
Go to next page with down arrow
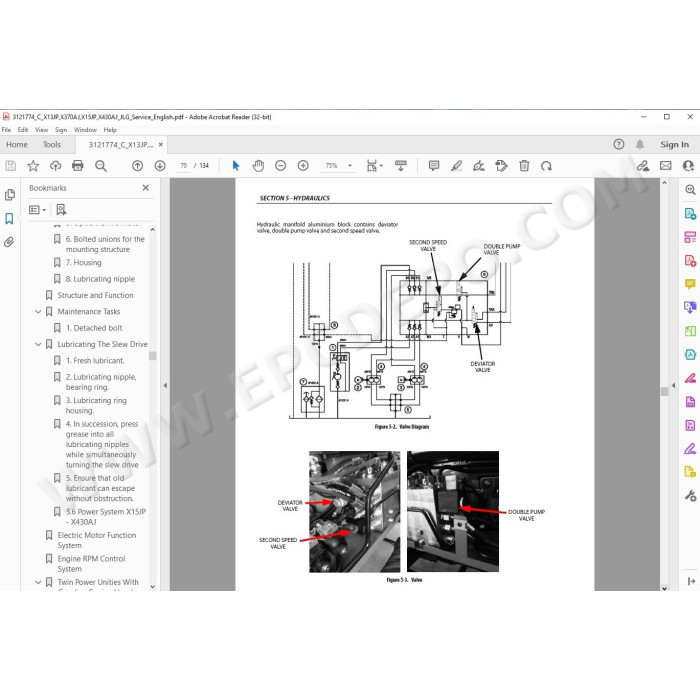pyautogui.click(x=160, y=166)
